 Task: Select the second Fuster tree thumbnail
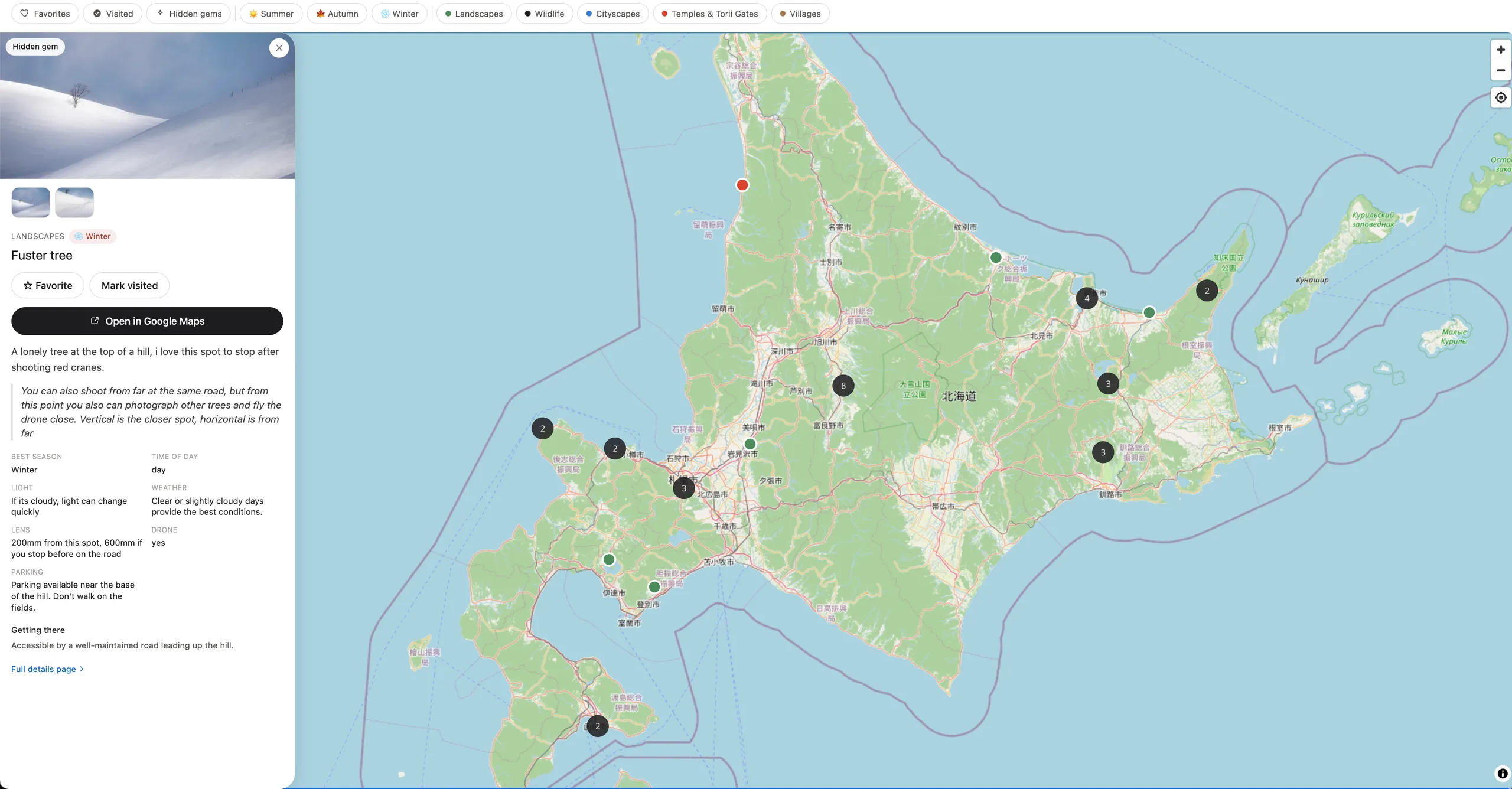[x=74, y=203]
